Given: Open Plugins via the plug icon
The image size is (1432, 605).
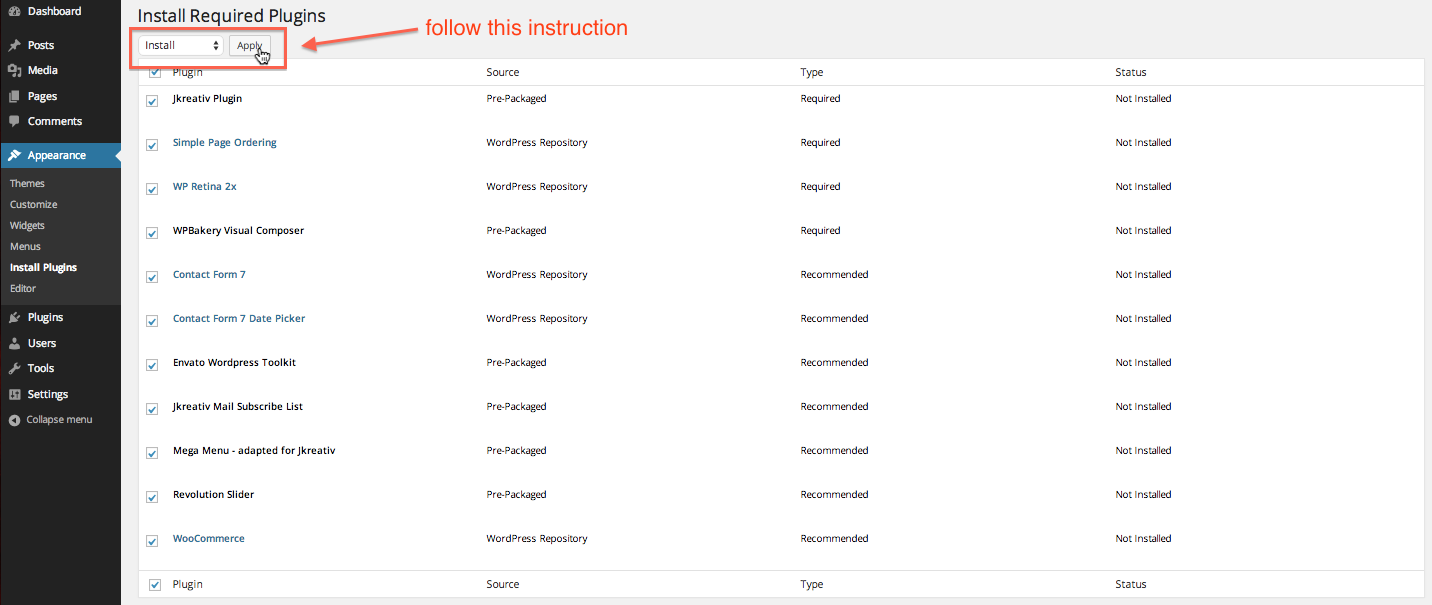Looking at the screenshot, I should point(16,317).
